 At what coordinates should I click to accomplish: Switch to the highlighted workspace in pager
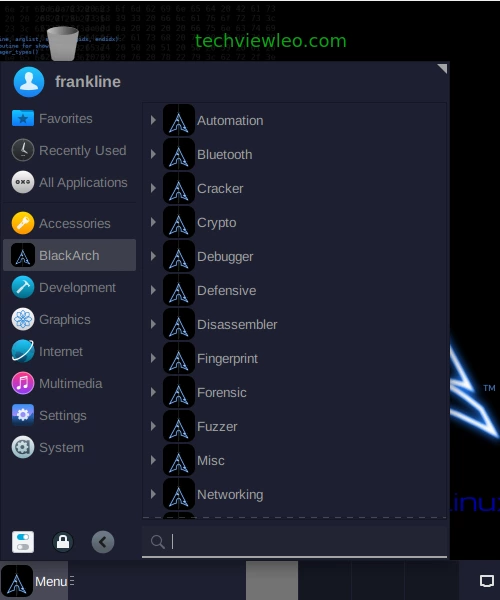point(272,580)
